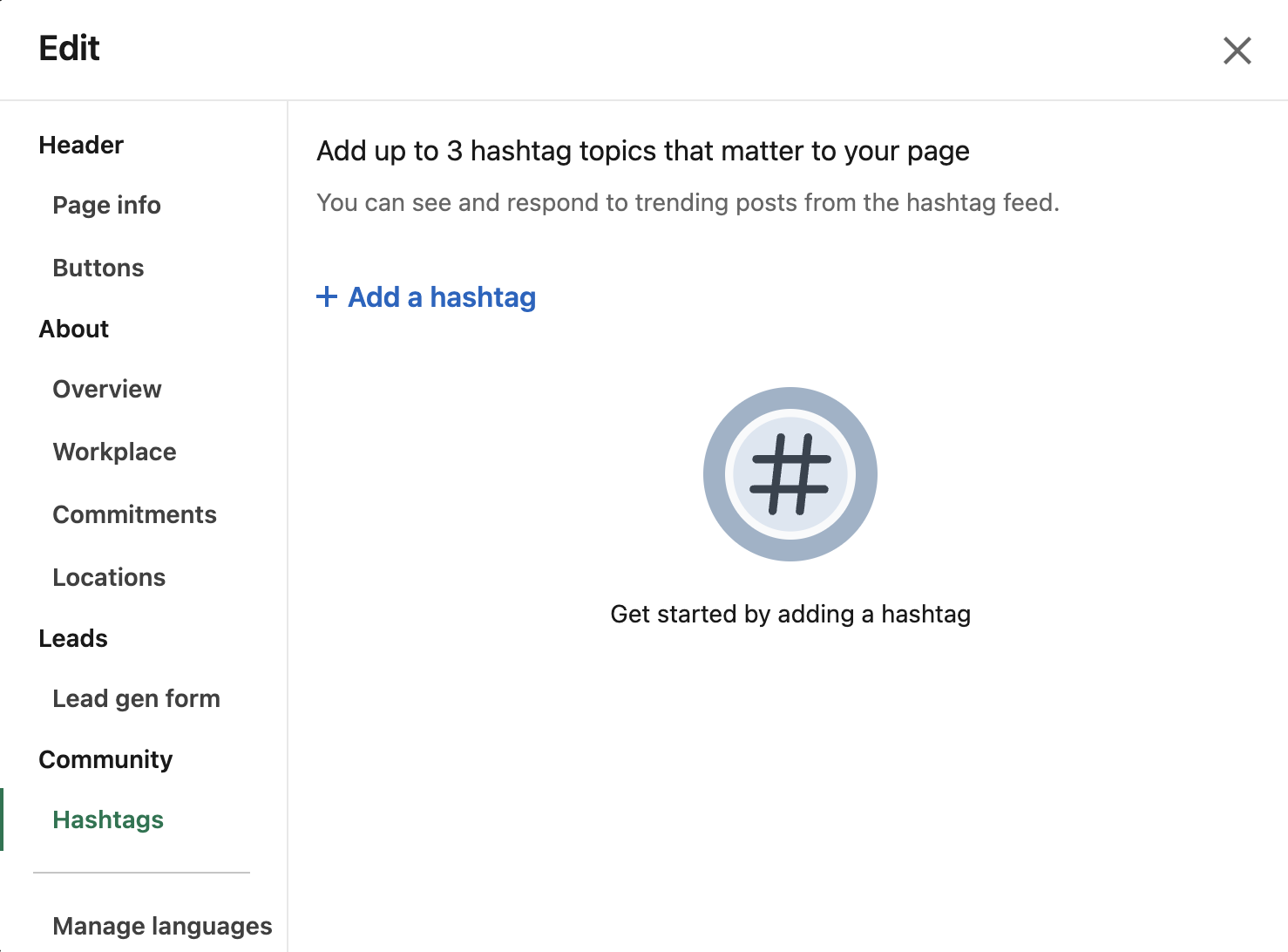Click the plus icon beside Add a hashtag
The height and width of the screenshot is (952, 1288).
click(327, 297)
